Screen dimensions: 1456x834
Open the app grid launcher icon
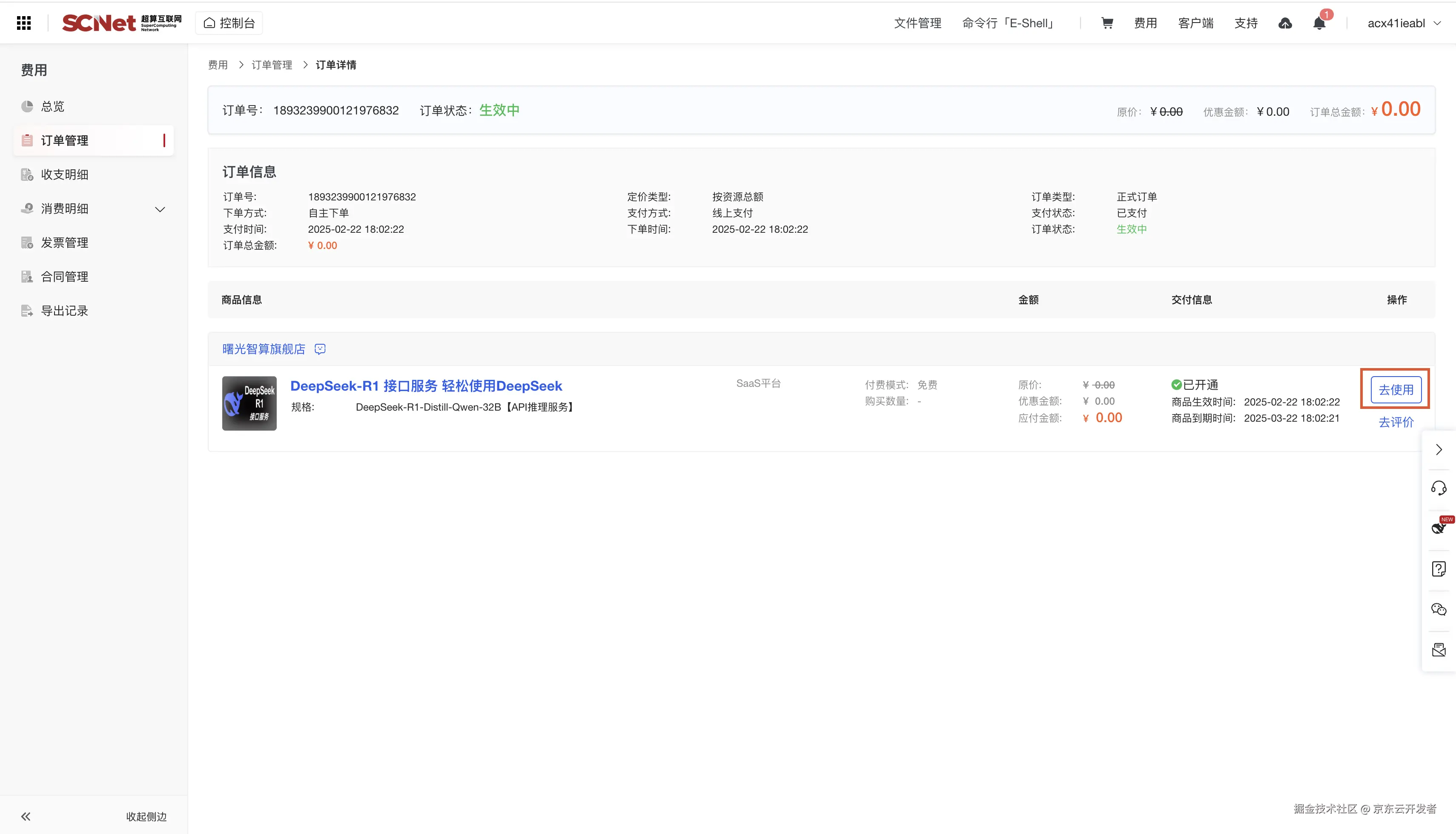pos(23,23)
